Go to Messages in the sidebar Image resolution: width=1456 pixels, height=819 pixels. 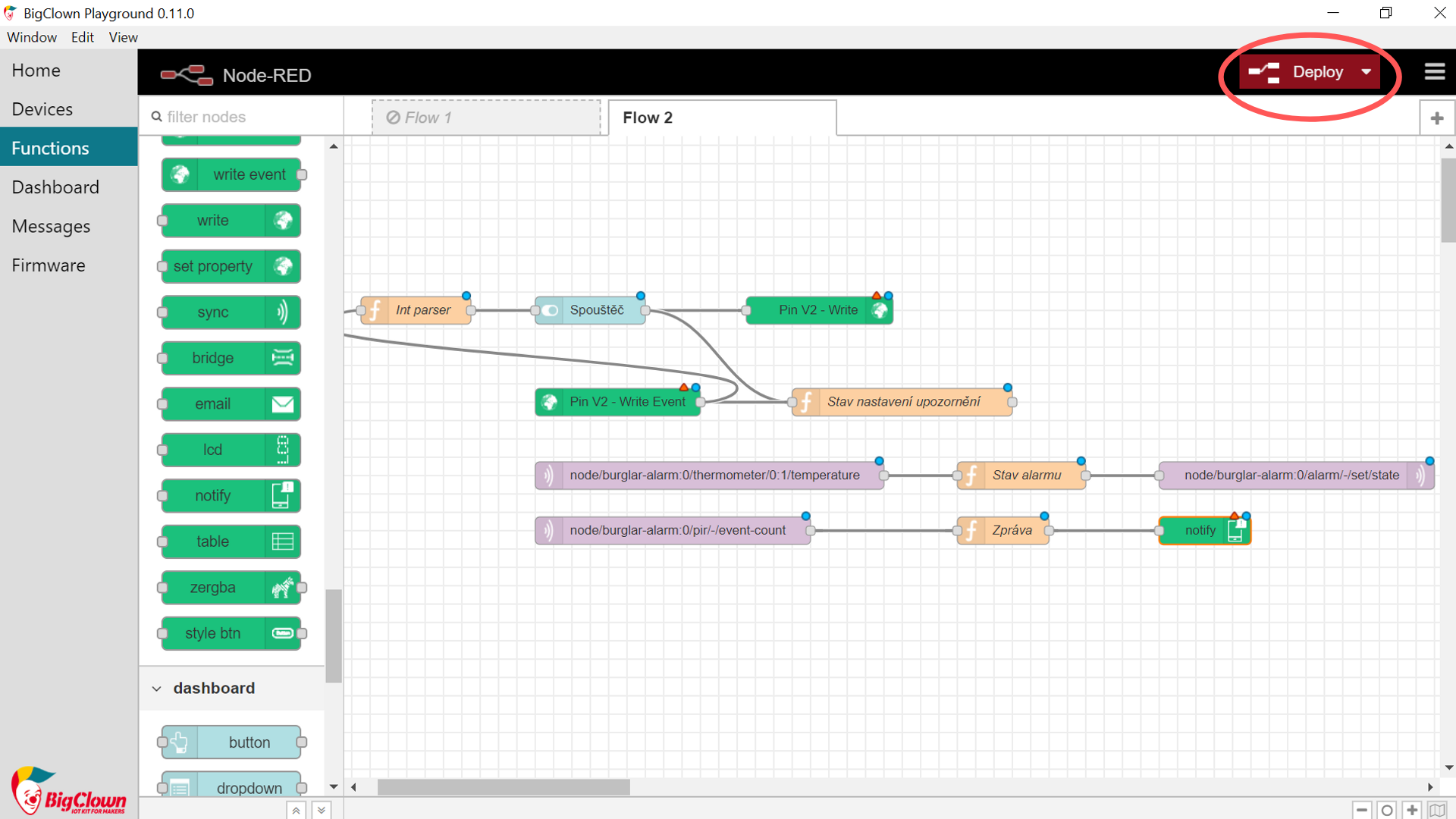coord(68,226)
